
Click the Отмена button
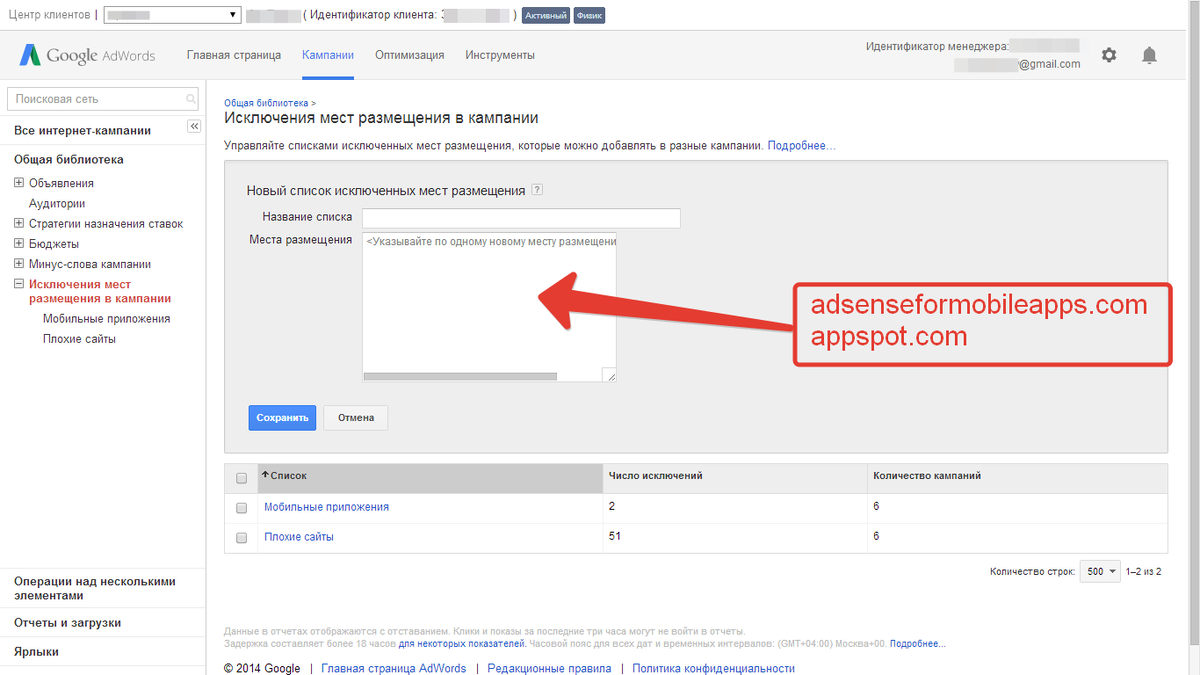356,418
